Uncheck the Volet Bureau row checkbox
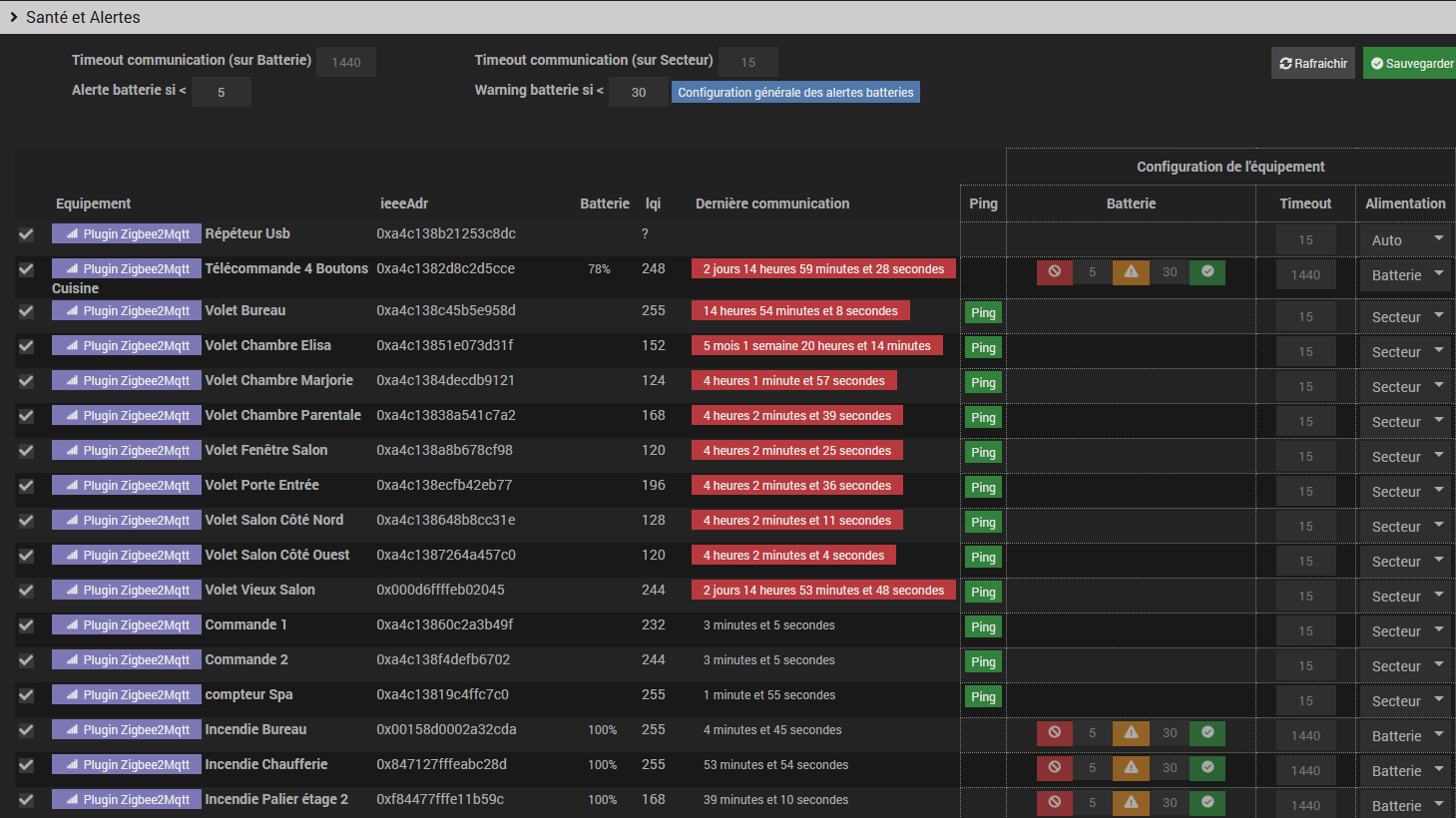The height and width of the screenshot is (818, 1456). coord(27,311)
